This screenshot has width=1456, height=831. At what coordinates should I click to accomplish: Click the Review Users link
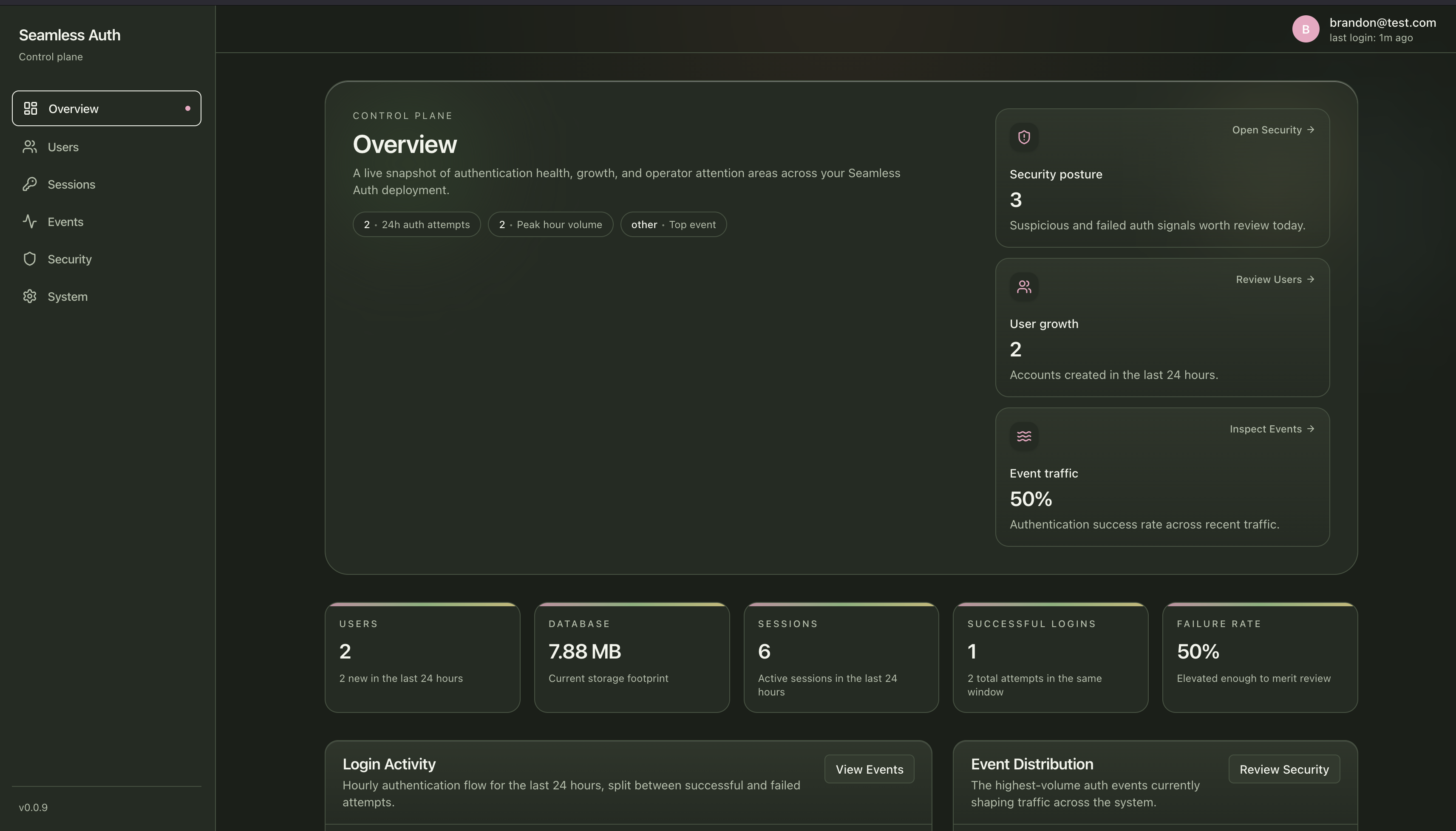click(1275, 279)
